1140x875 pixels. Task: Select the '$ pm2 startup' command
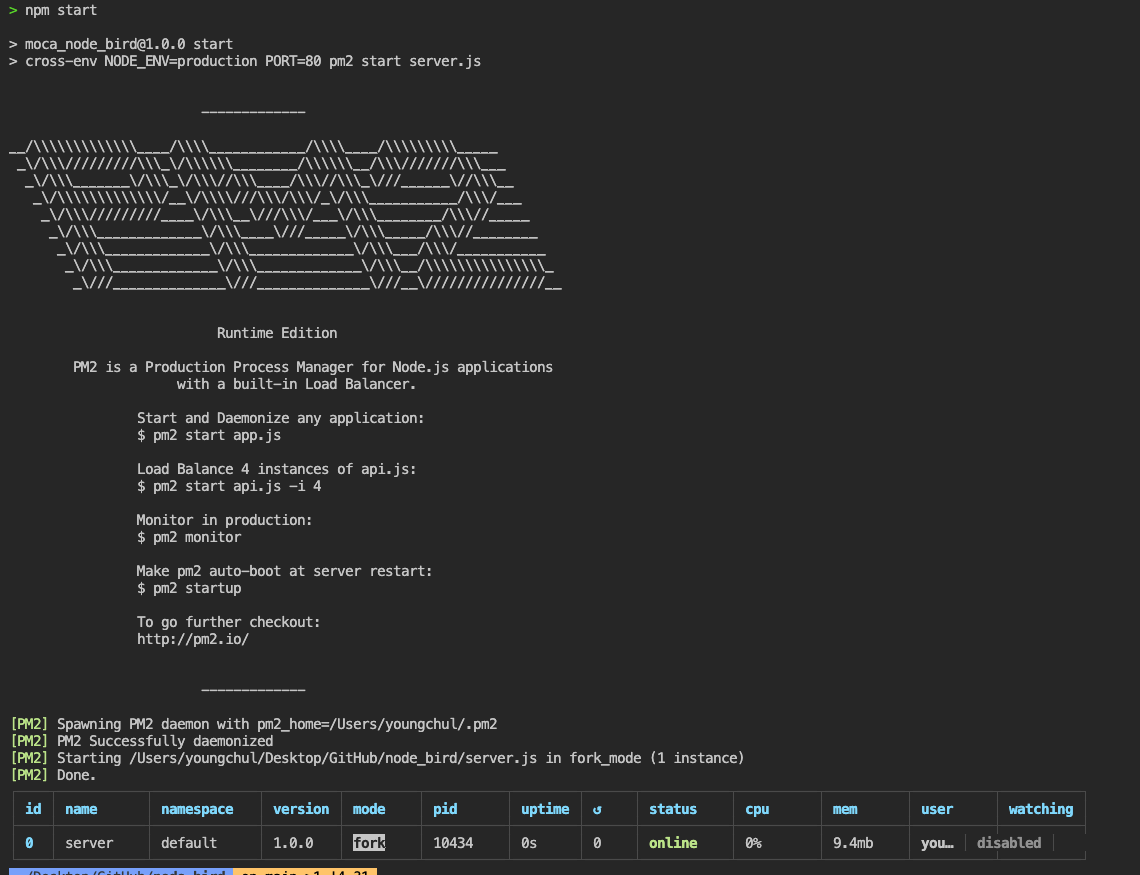[x=189, y=589]
